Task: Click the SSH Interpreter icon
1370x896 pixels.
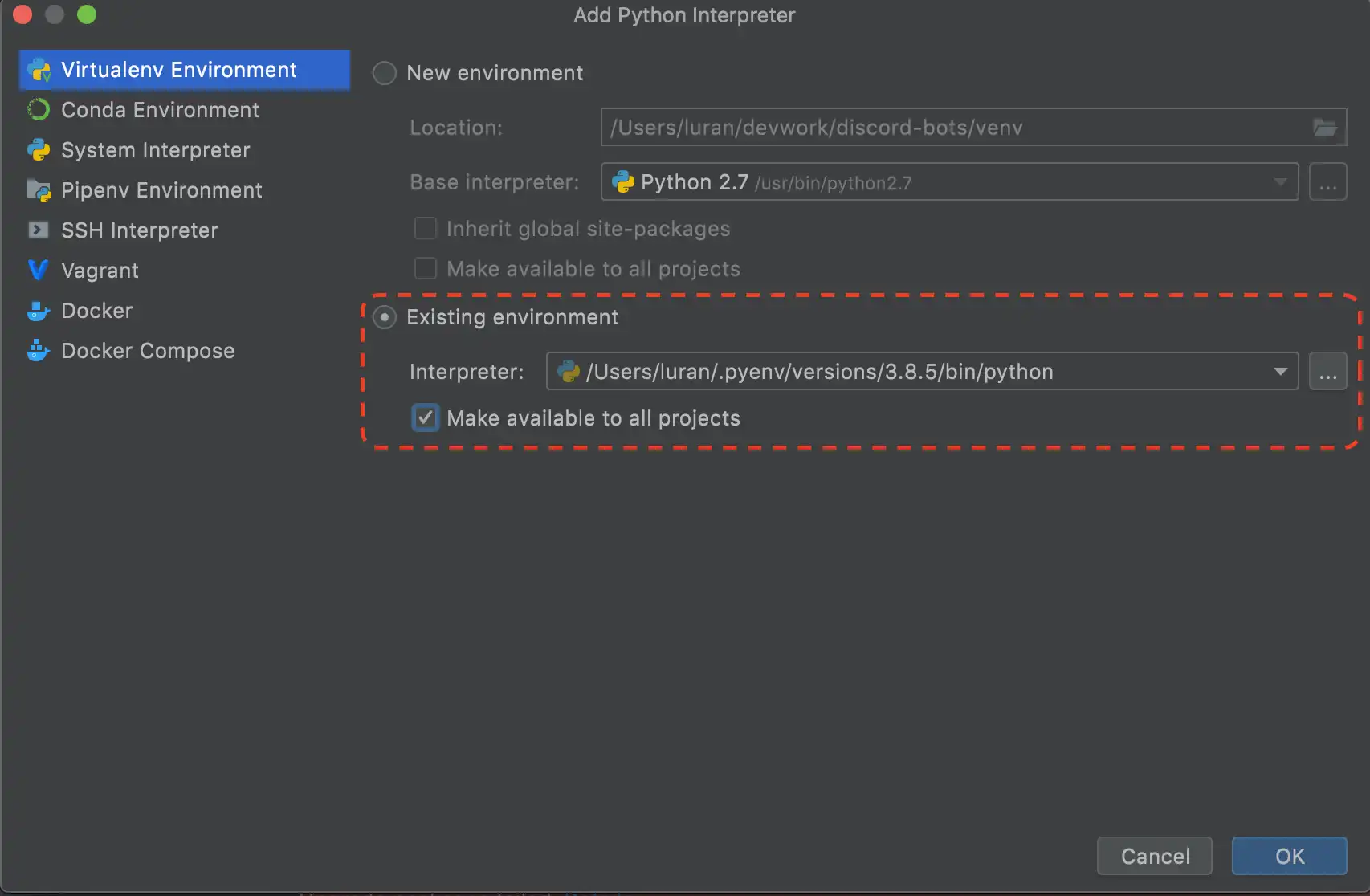Action: click(x=38, y=230)
